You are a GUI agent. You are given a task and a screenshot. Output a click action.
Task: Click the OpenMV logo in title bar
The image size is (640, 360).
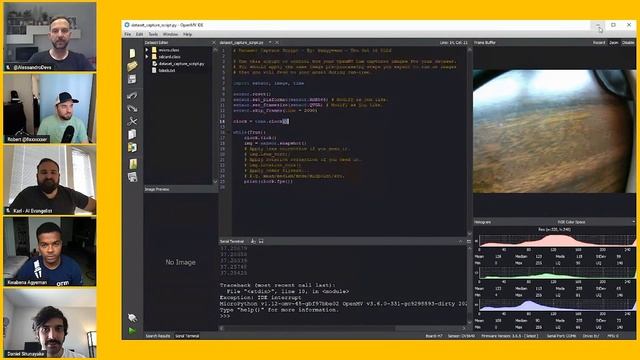(127, 25)
